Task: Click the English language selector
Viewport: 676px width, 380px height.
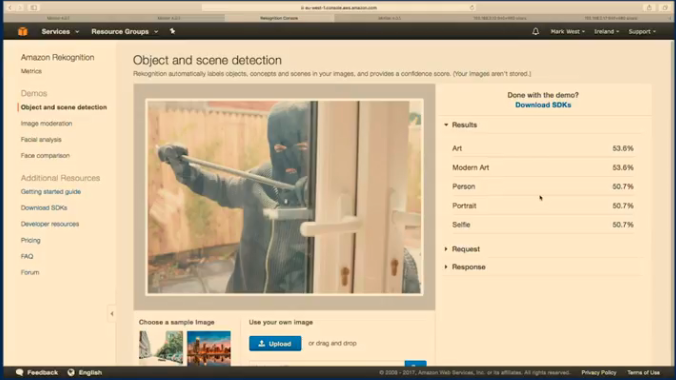Action: tap(85, 372)
